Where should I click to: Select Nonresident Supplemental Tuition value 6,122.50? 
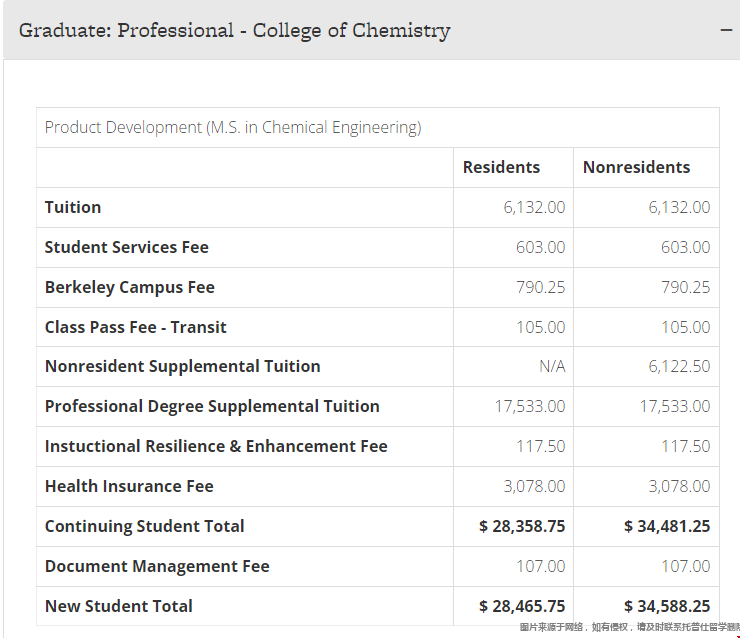pyautogui.click(x=679, y=366)
